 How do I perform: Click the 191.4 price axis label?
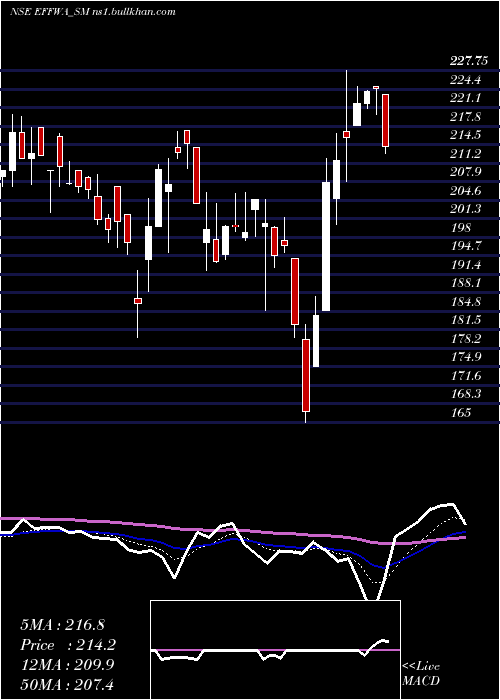click(x=466, y=265)
